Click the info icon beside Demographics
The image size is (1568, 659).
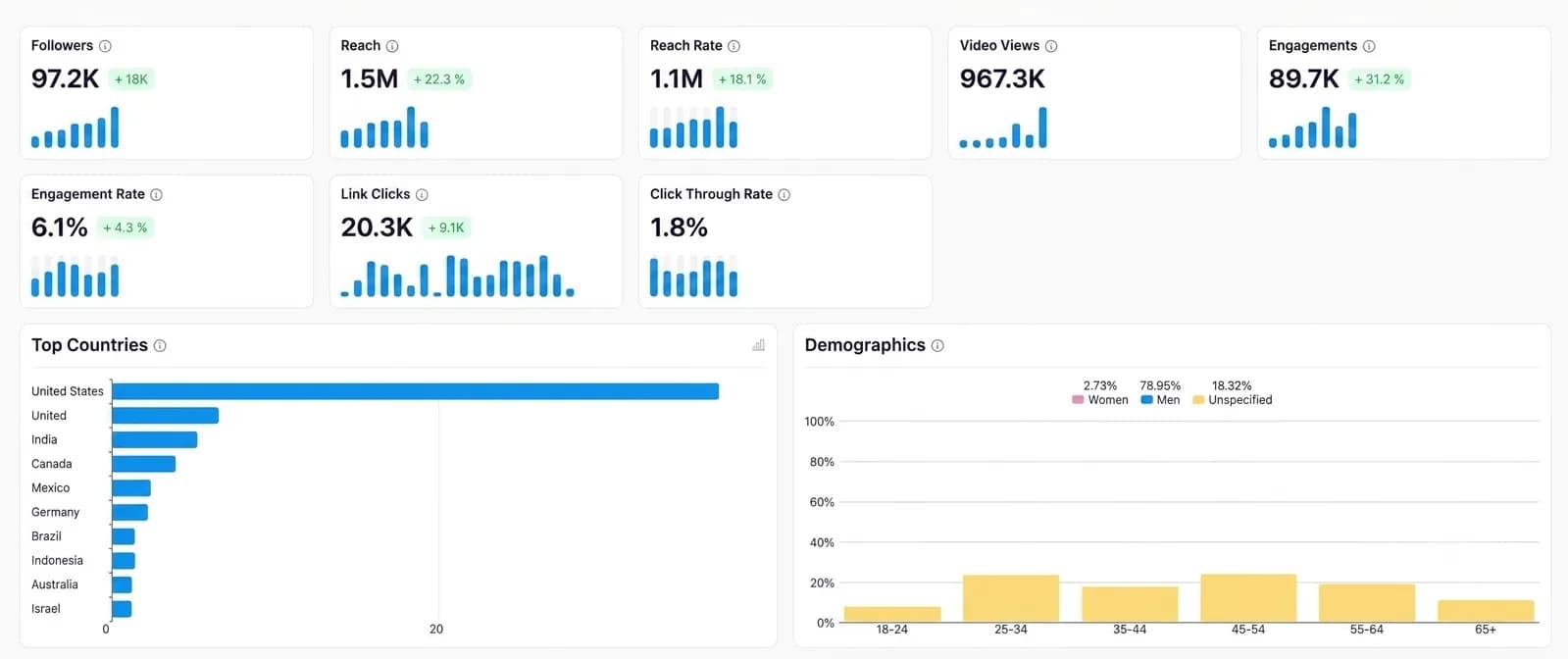tap(937, 346)
